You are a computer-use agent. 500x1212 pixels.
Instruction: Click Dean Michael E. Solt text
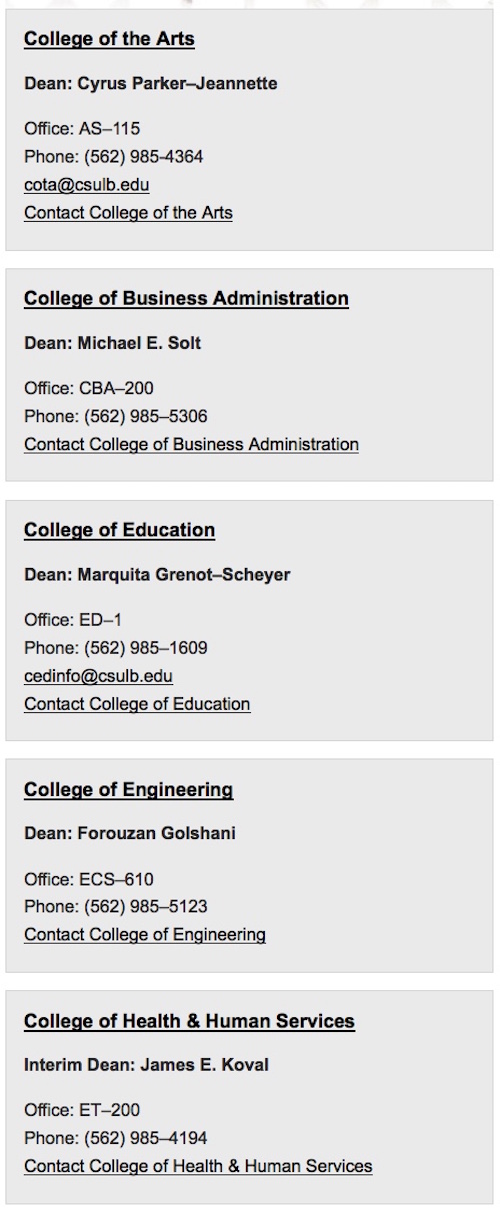[x=112, y=343]
